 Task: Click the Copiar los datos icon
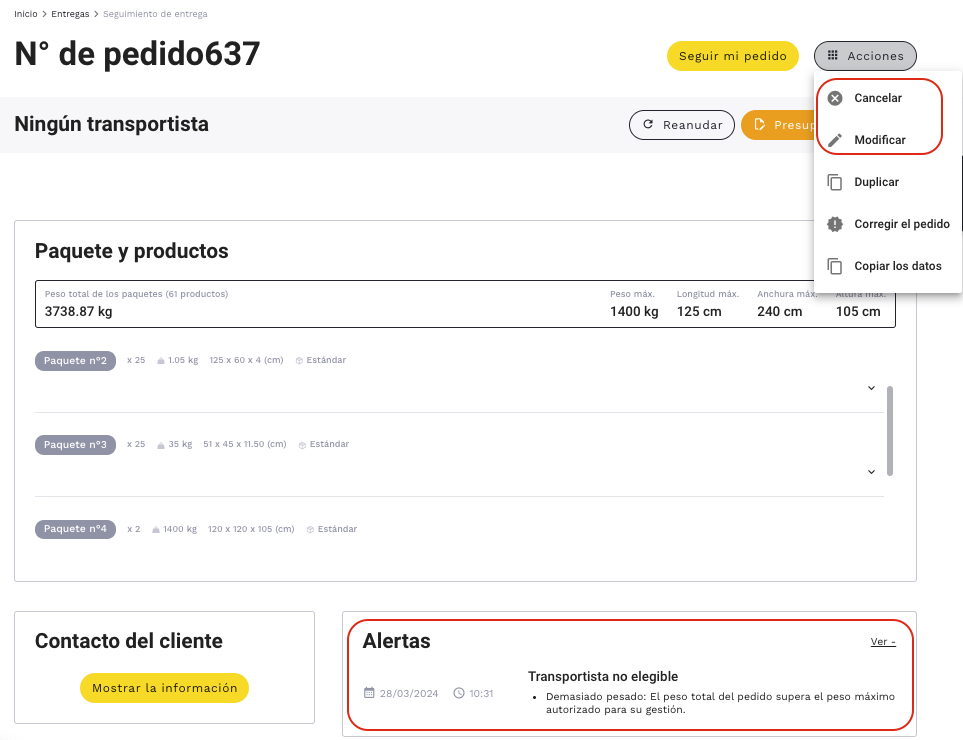tap(835, 266)
